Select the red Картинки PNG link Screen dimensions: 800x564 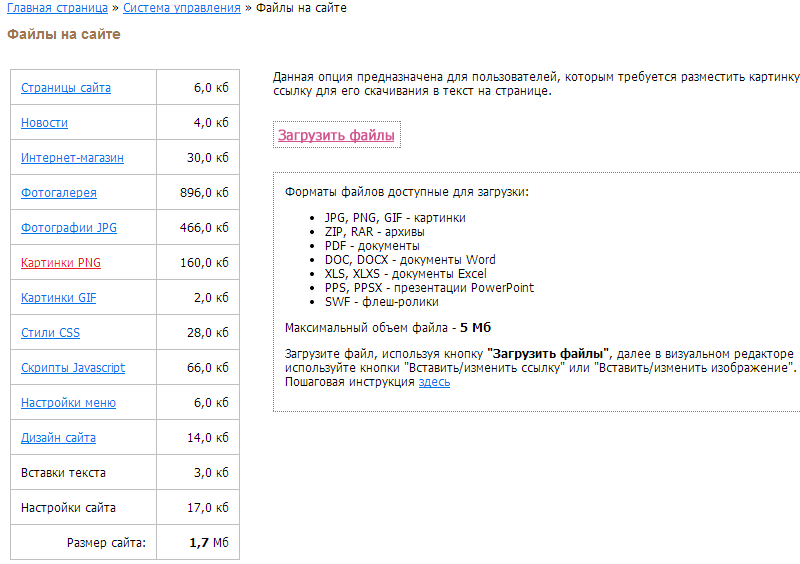(x=61, y=263)
